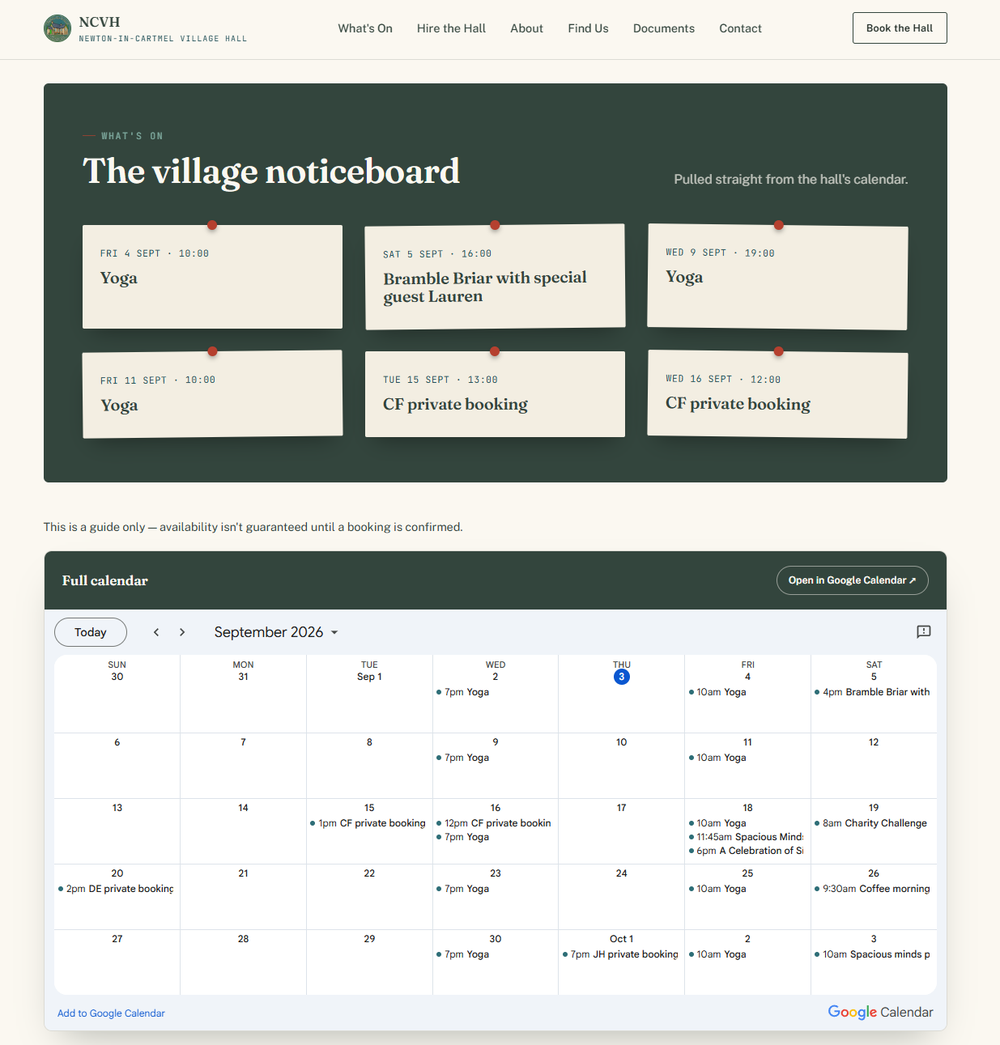Open the Fri 11 Sept Yoga note
The image size is (1000, 1045).
212,395
